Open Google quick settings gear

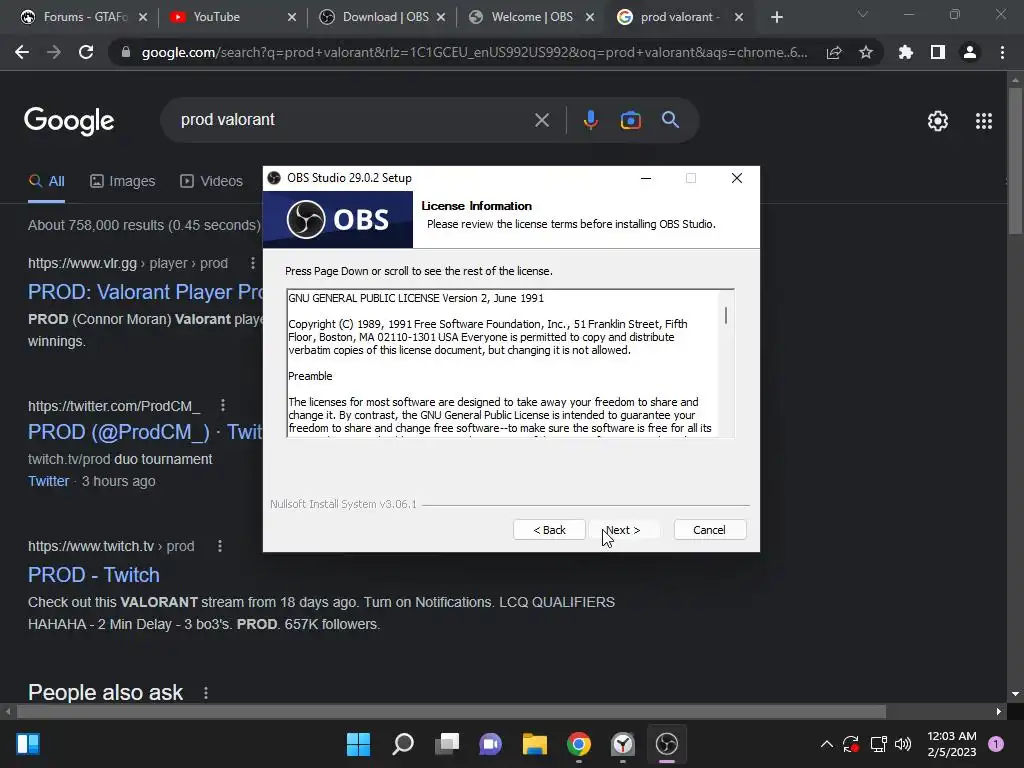click(x=938, y=121)
